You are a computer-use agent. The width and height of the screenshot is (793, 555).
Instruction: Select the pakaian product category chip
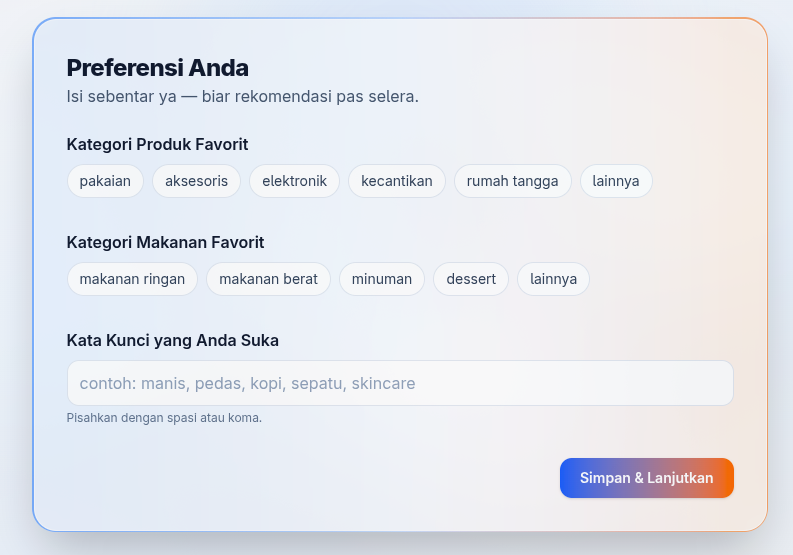(105, 181)
